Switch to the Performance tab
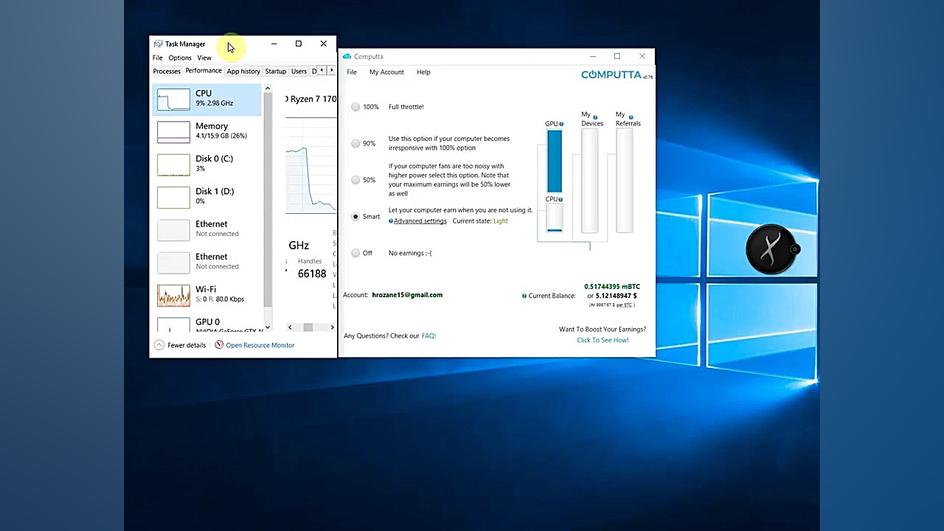 [203, 70]
